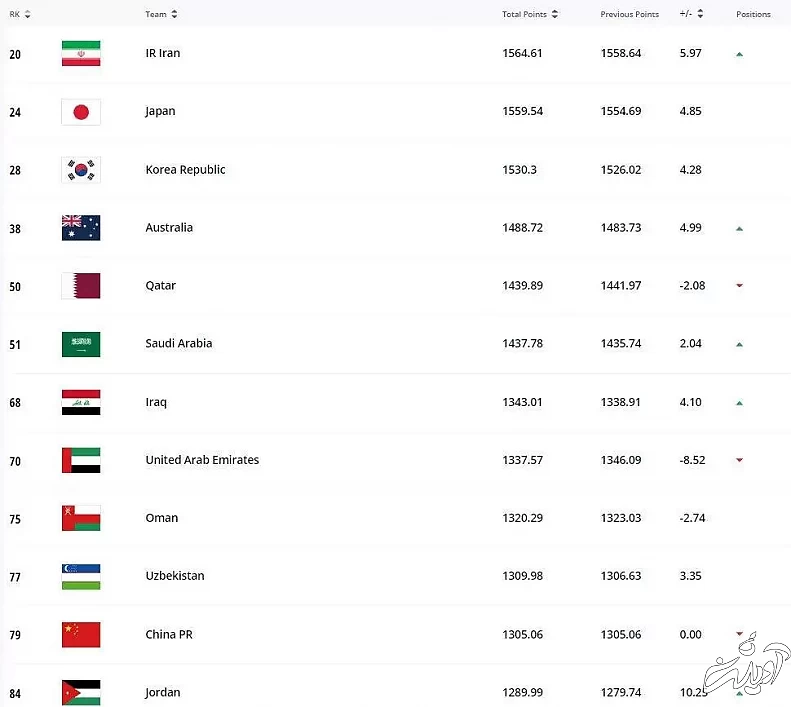This screenshot has width=791, height=707.
Task: Click the Positions column header
Action: point(753,14)
